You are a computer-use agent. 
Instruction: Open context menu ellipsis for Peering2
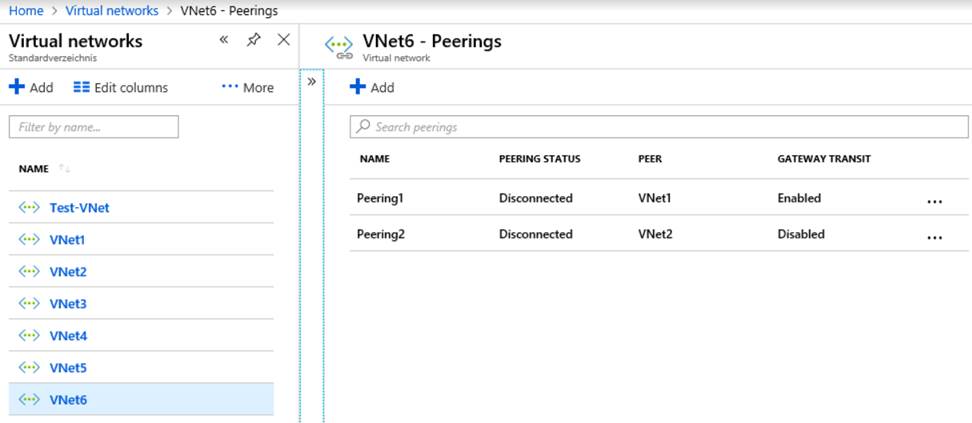tap(935, 238)
